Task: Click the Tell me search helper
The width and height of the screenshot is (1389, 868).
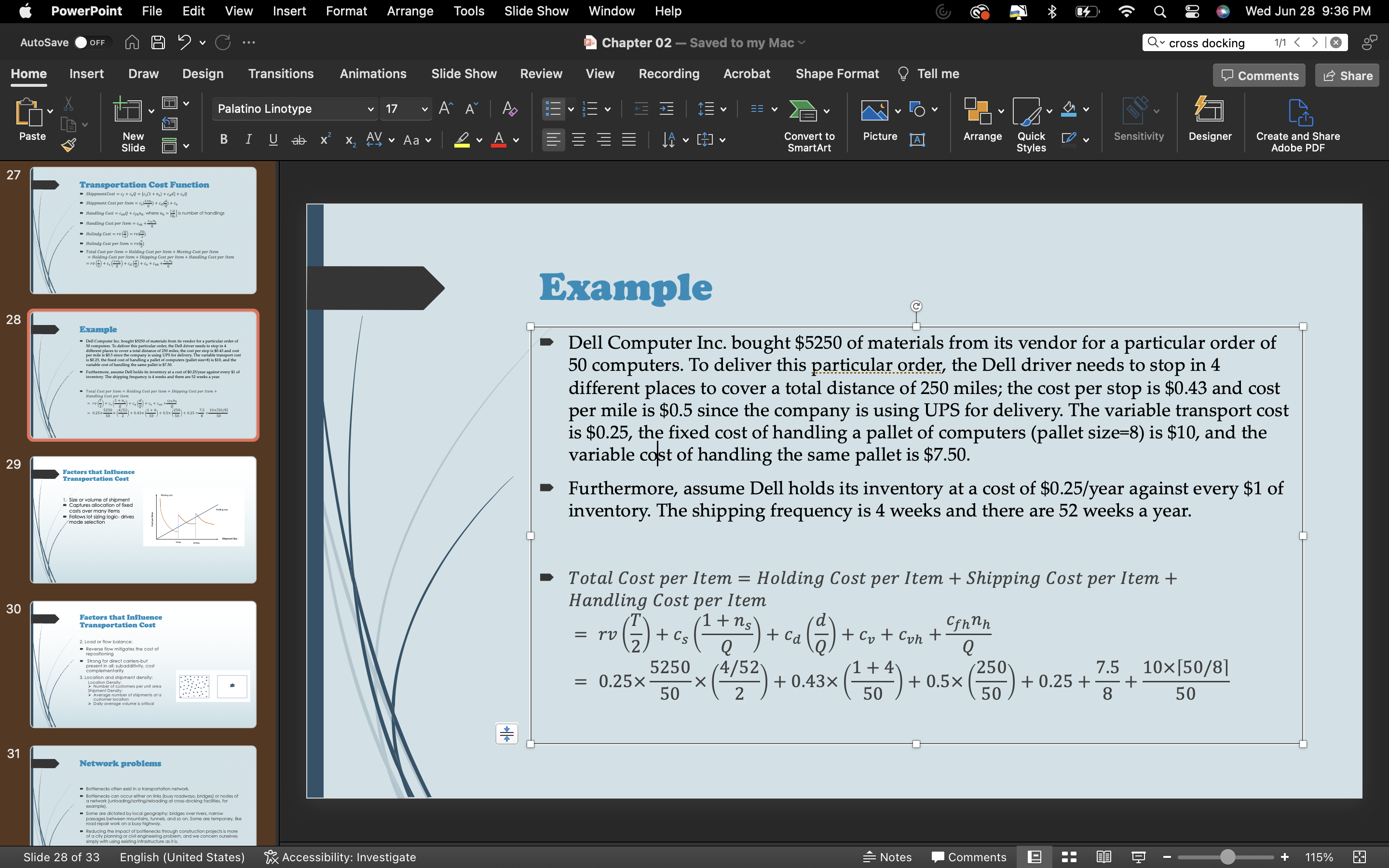Action: click(x=928, y=74)
